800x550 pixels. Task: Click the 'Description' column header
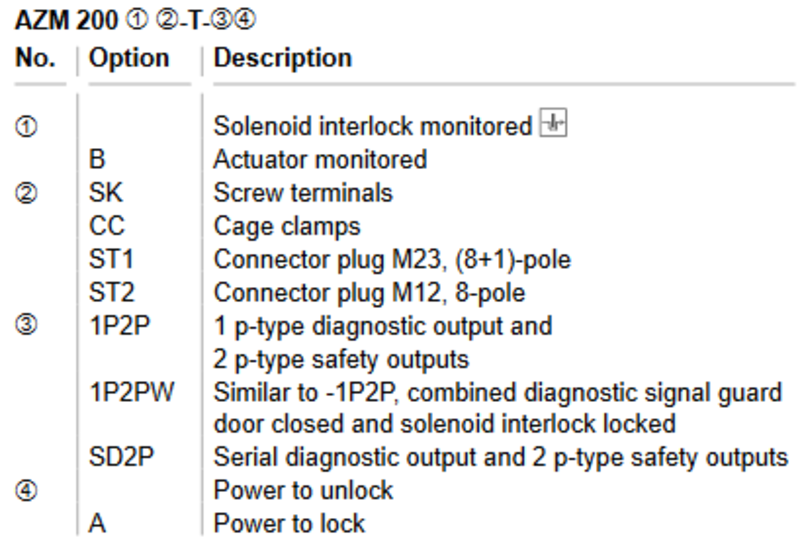click(x=283, y=58)
